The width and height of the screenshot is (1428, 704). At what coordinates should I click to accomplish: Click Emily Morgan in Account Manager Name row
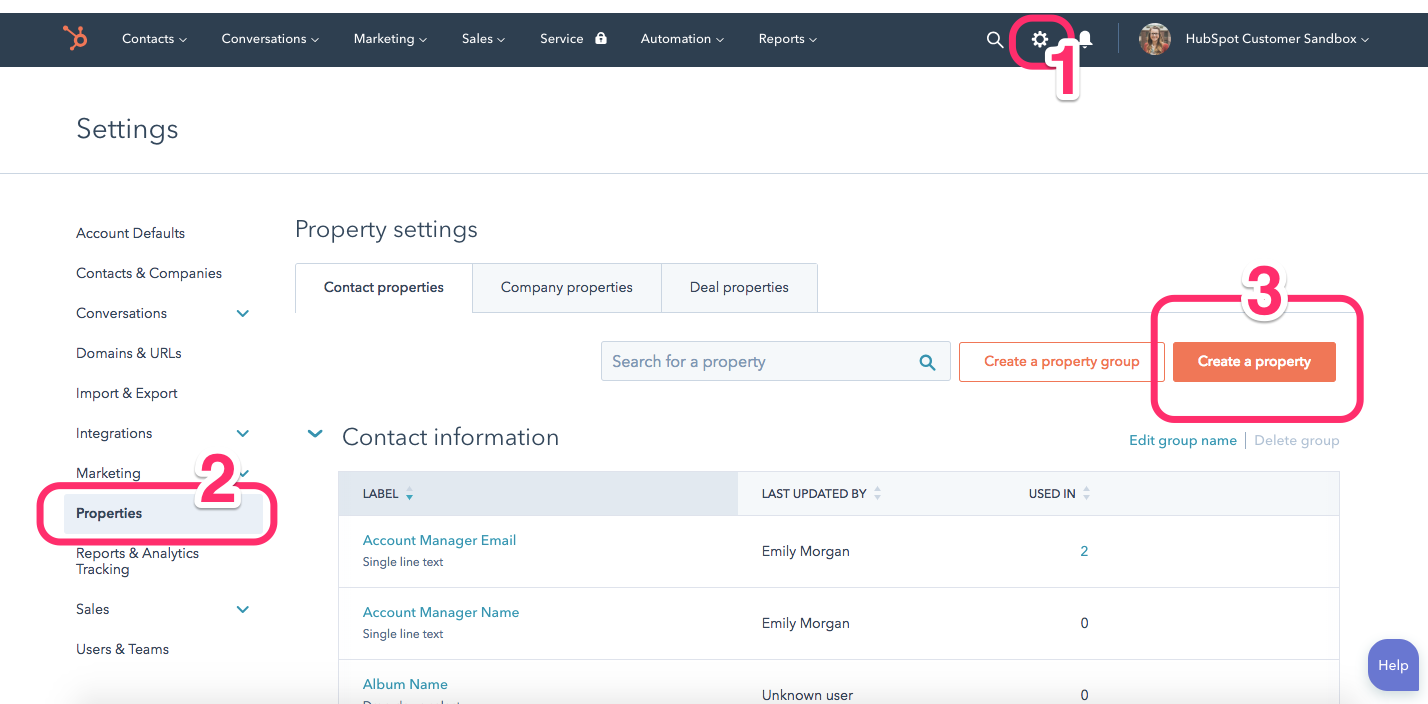point(806,623)
